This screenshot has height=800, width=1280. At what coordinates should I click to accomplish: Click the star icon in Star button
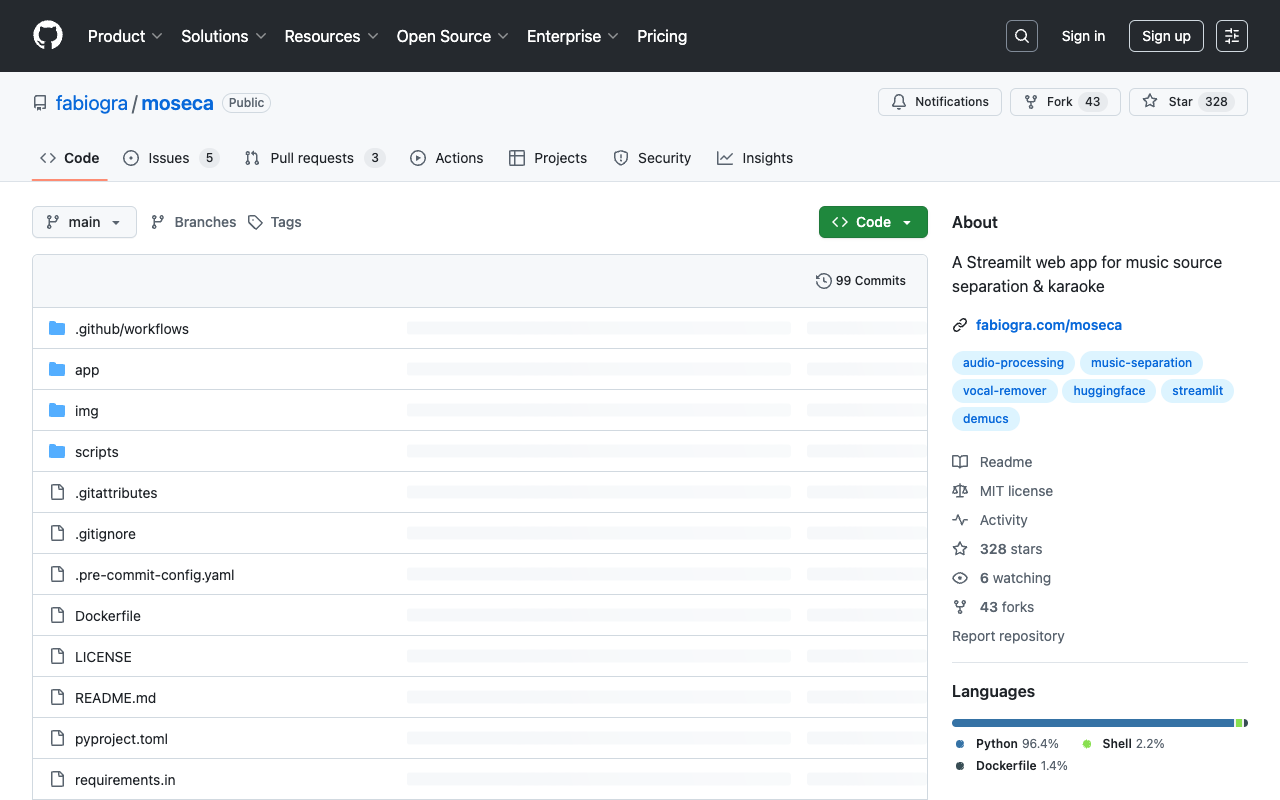tap(1150, 102)
